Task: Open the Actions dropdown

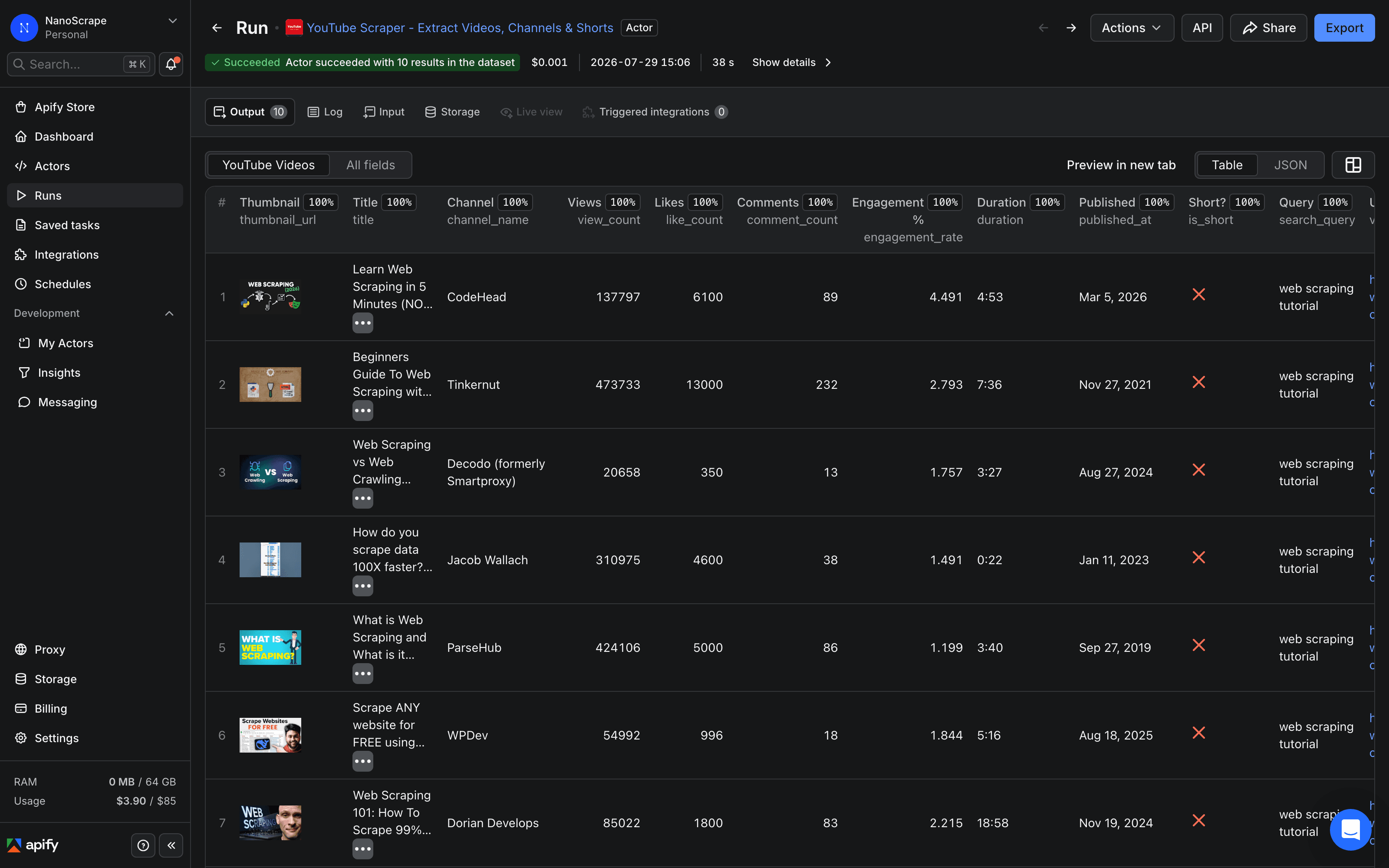Action: 1132,27
